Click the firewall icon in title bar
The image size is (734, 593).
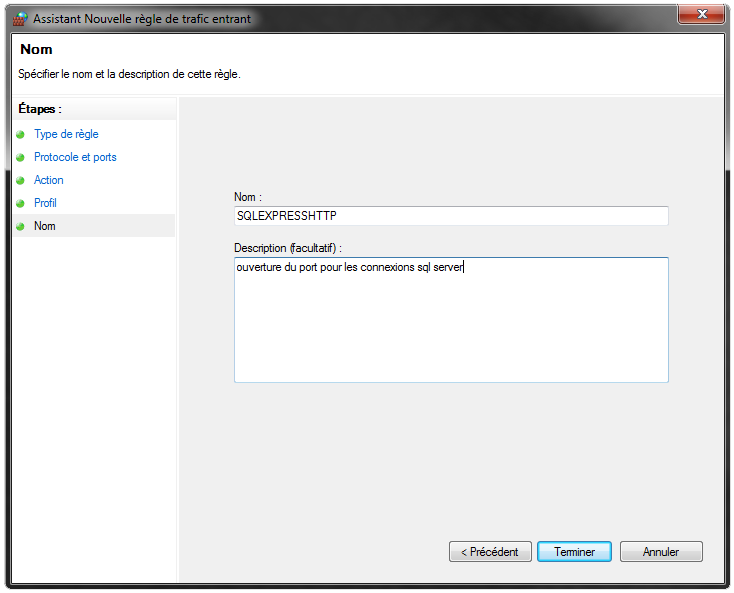[20, 19]
